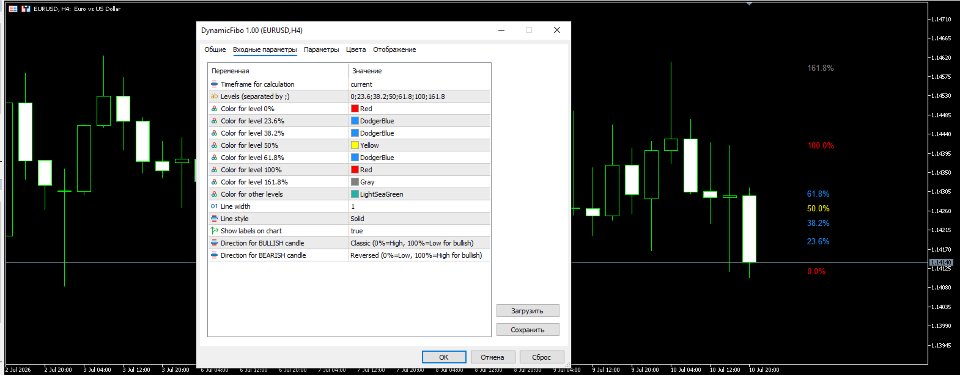This screenshot has height=375, width=960.
Task: Click the icon beside Color for level 23.6%
Action: [214, 121]
